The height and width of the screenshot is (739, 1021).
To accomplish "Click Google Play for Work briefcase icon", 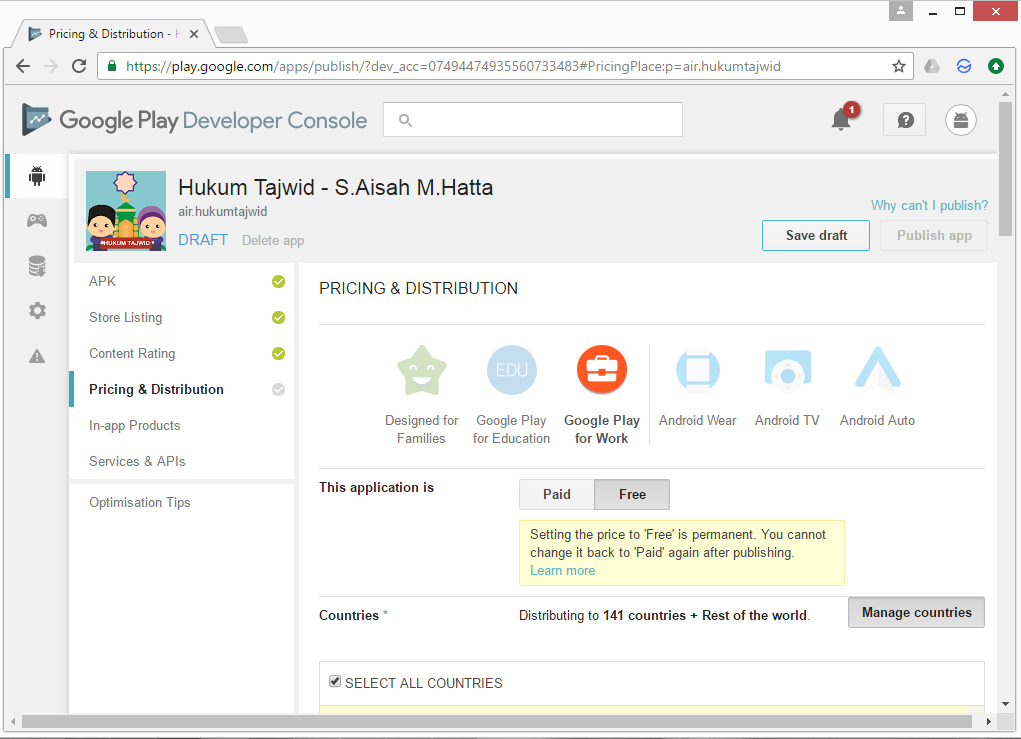I will (602, 370).
